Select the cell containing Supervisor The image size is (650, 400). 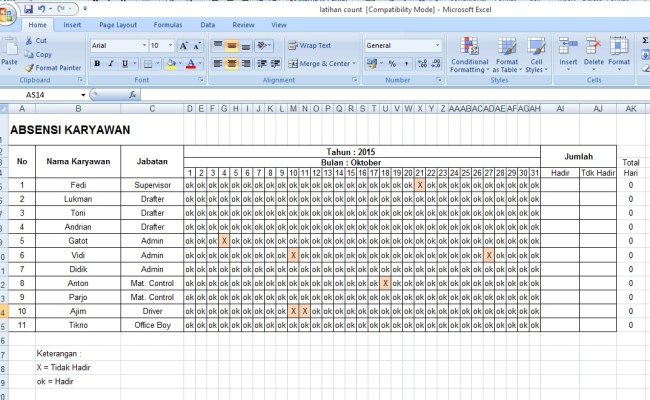coord(152,185)
